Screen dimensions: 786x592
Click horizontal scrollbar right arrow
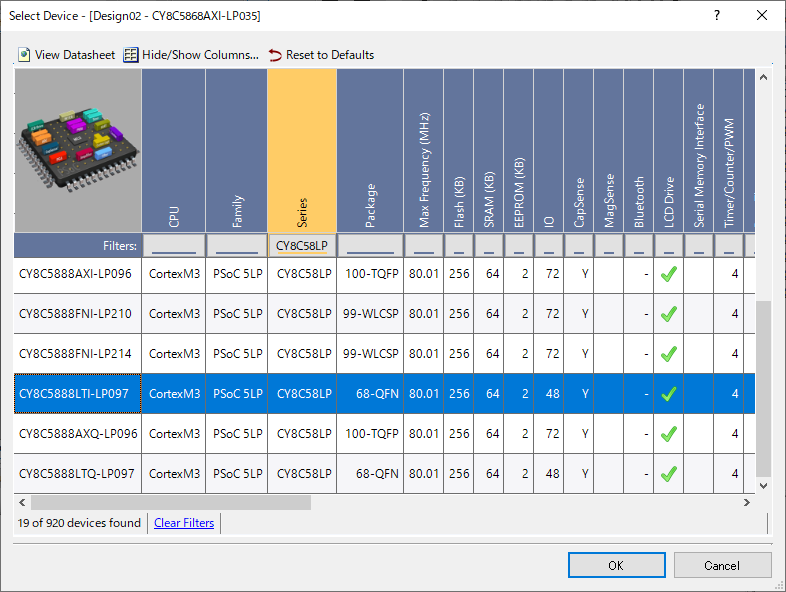747,502
